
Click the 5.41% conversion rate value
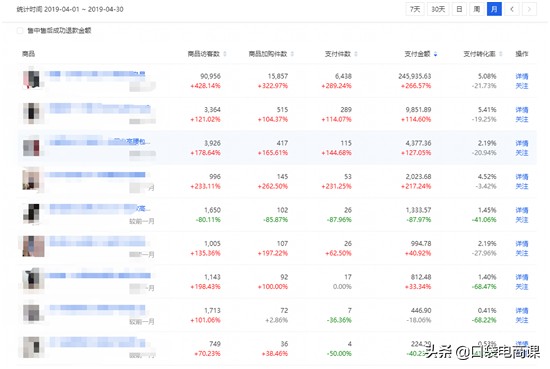tap(487, 110)
